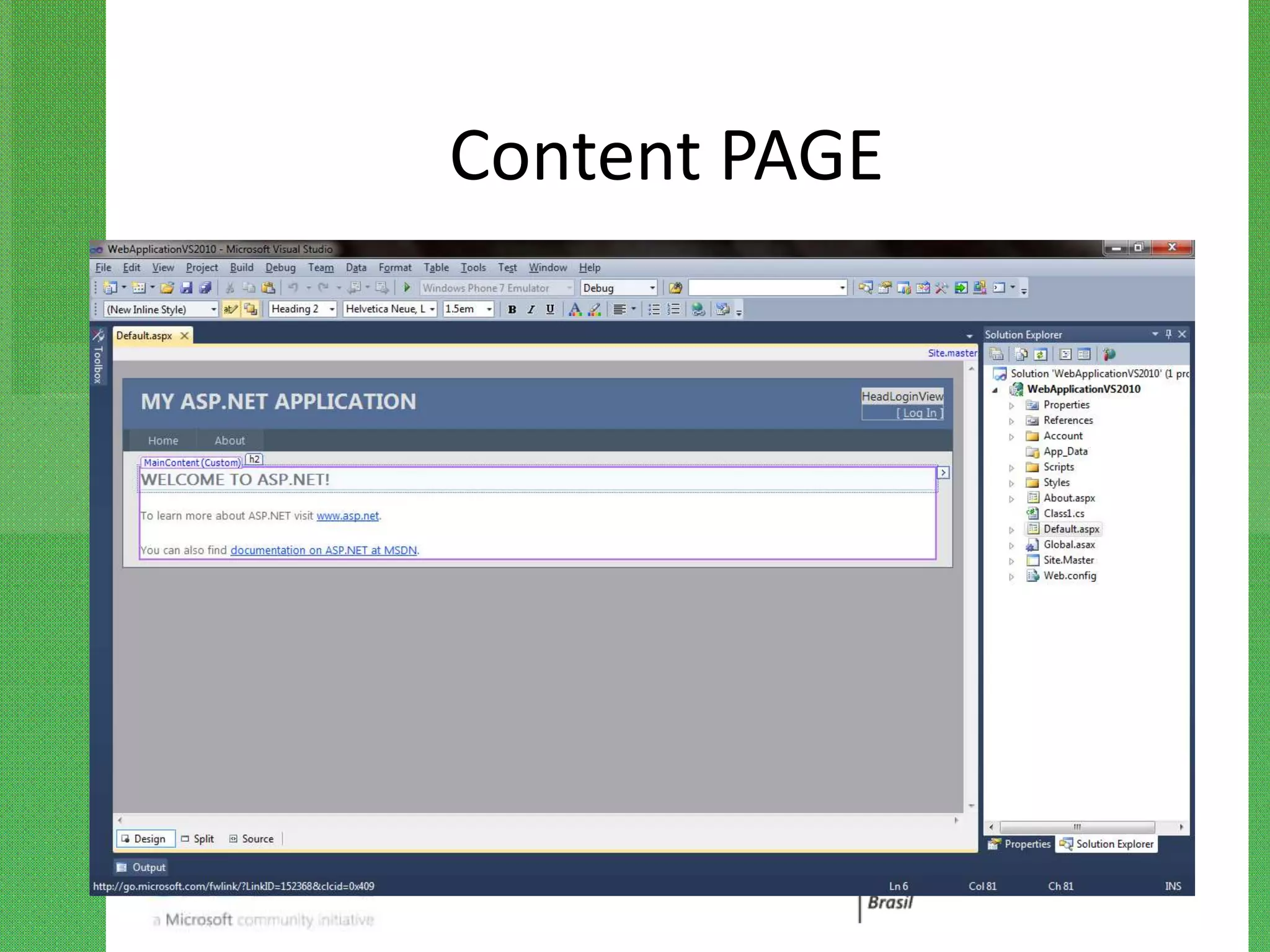Open the Output panel tab
Image resolution: width=1270 pixels, height=952 pixels.
pyautogui.click(x=141, y=867)
